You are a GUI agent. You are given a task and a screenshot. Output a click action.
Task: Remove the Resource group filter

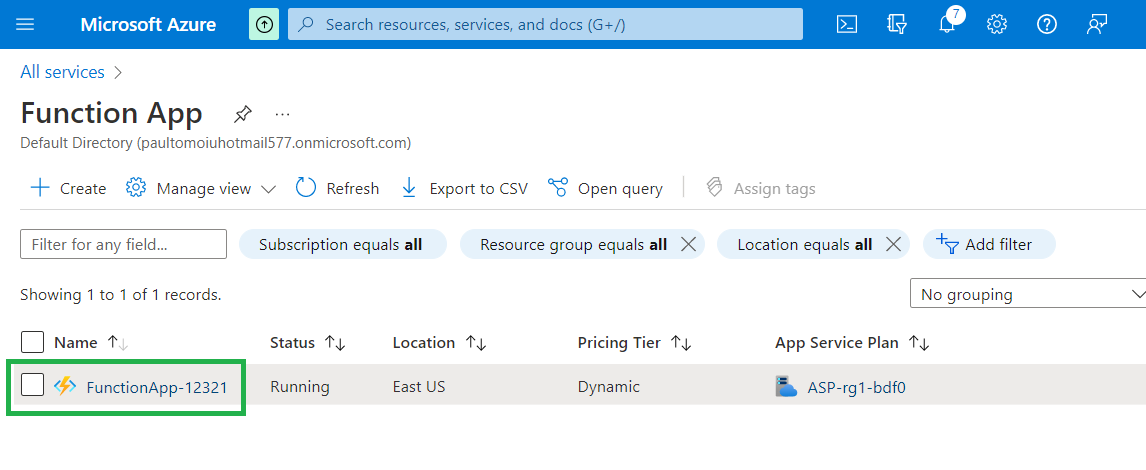click(x=688, y=244)
